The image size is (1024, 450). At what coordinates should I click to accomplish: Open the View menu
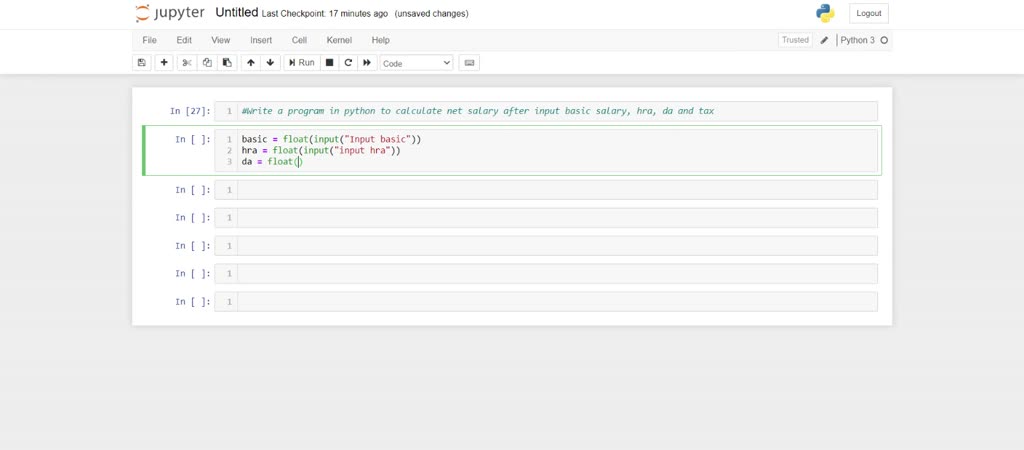click(x=221, y=40)
